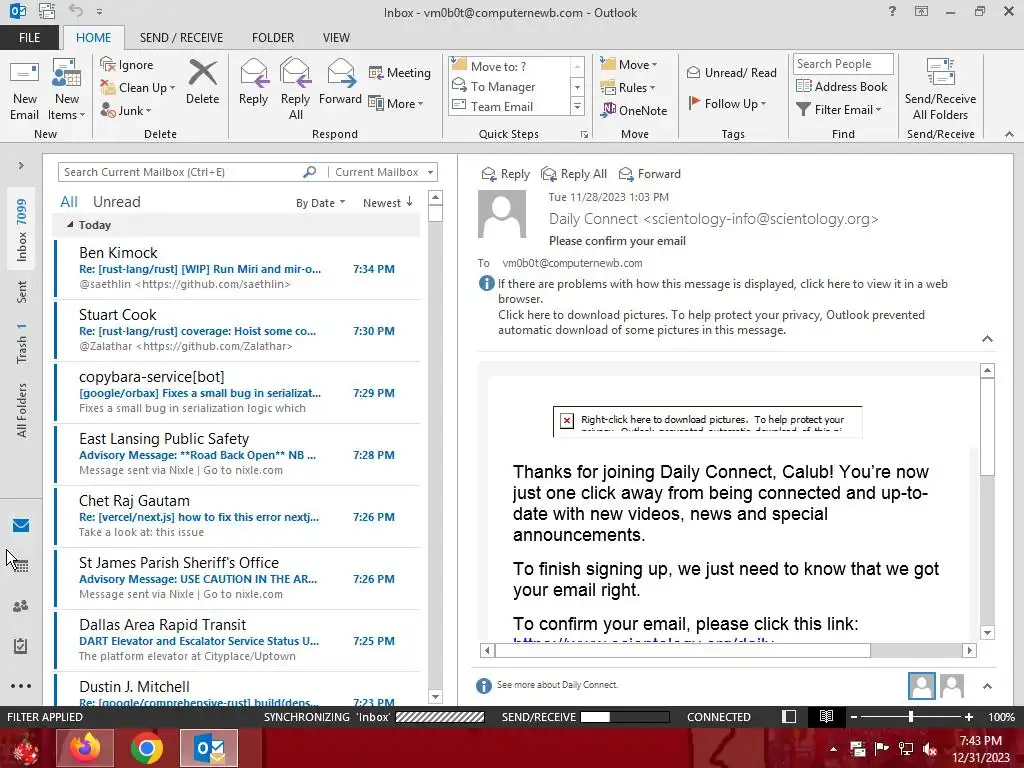
Task: Switch to Reading view in status bar
Action: (826, 716)
